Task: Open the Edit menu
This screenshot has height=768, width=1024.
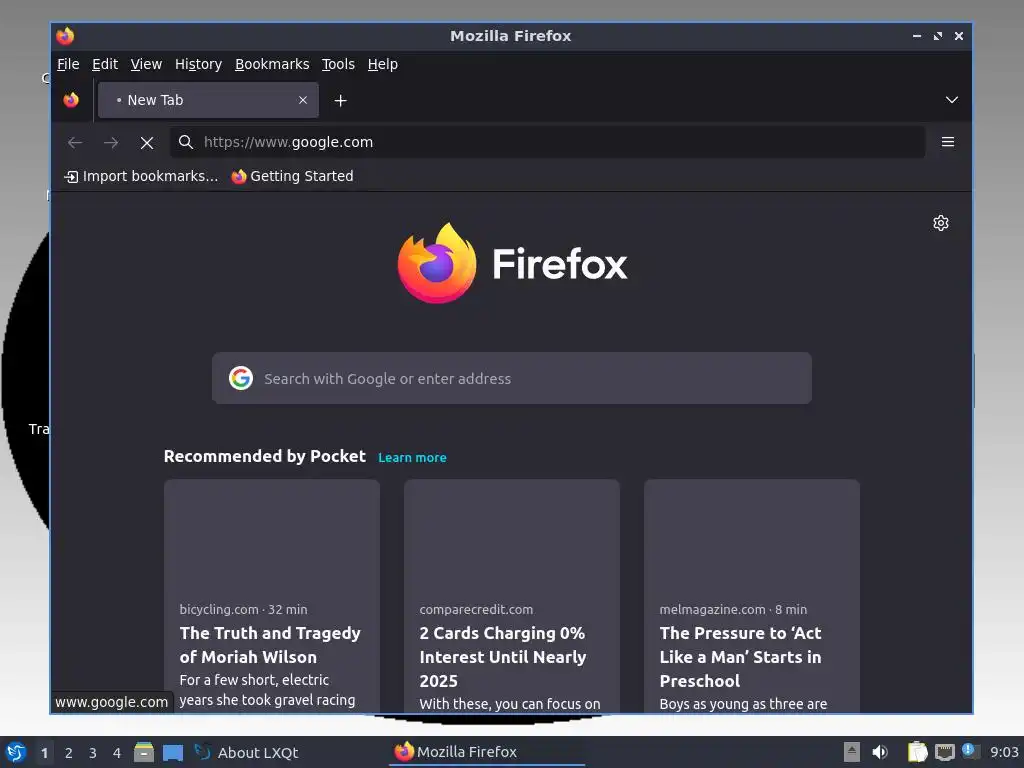Action: pyautogui.click(x=104, y=64)
